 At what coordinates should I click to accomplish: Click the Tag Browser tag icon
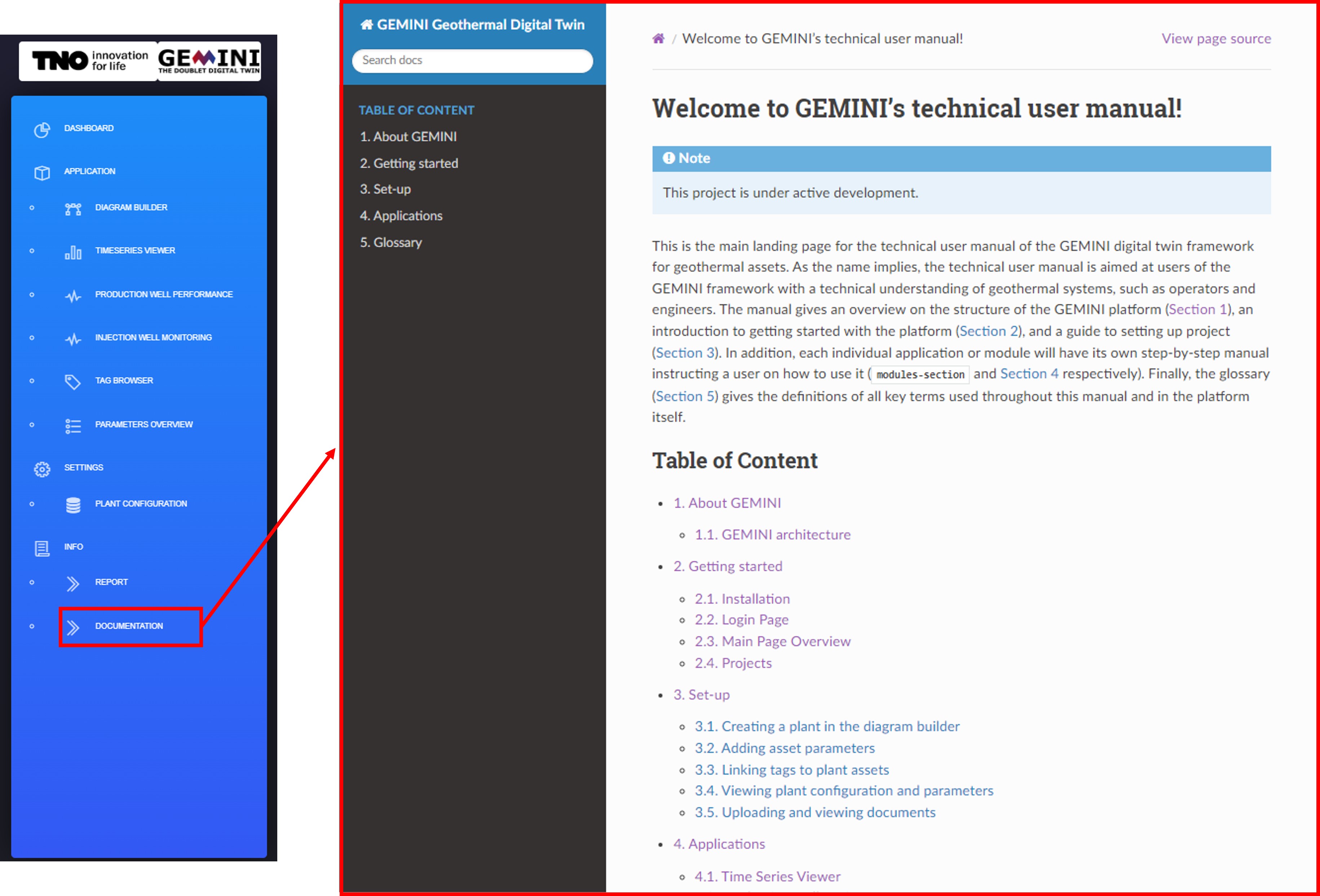73,382
